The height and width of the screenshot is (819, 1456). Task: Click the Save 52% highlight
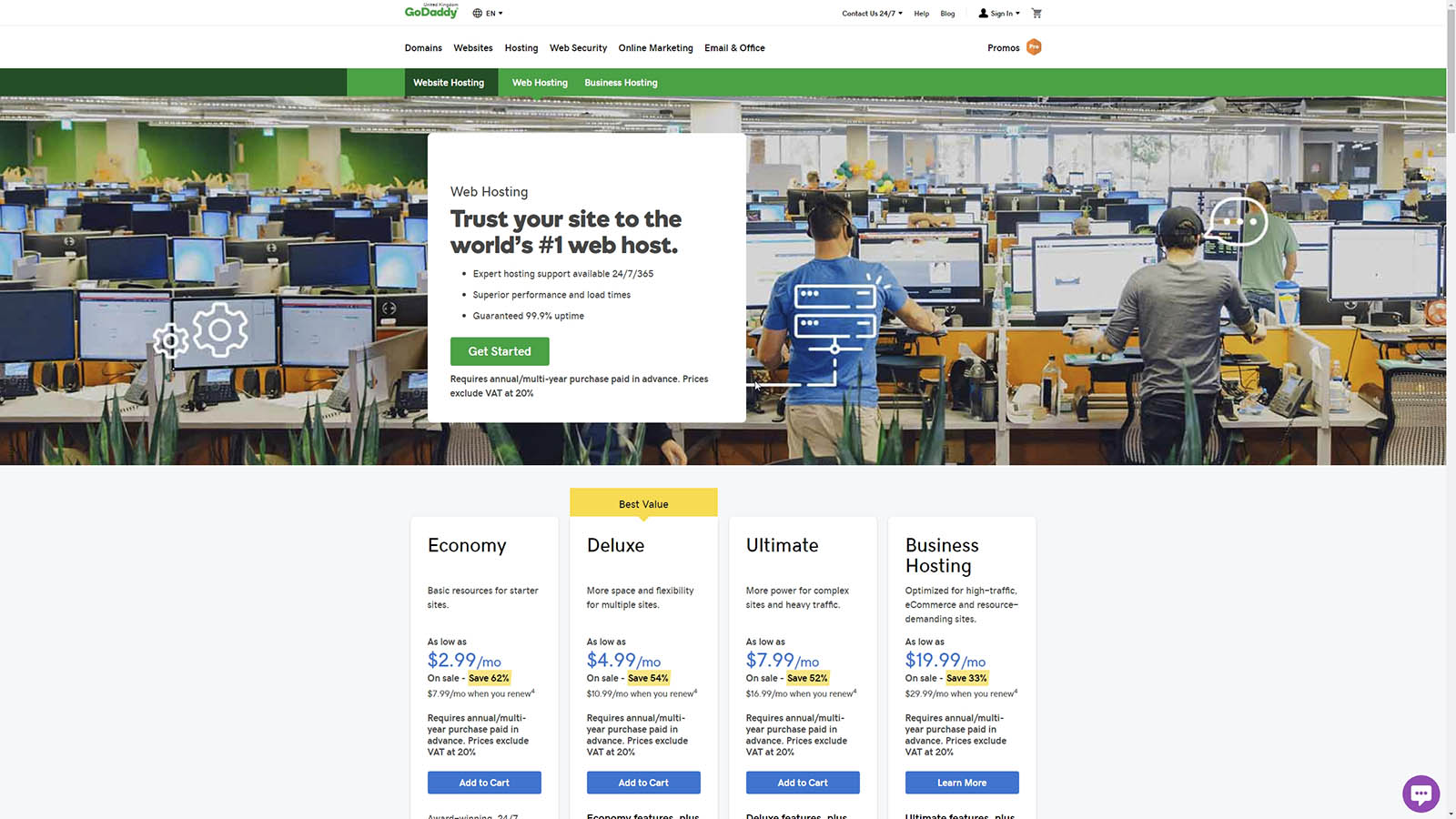[807, 678]
